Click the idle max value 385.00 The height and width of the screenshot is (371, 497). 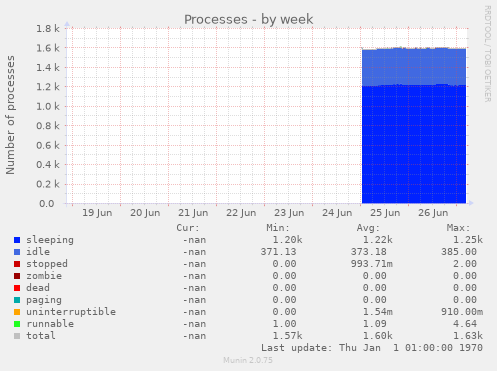click(x=459, y=252)
